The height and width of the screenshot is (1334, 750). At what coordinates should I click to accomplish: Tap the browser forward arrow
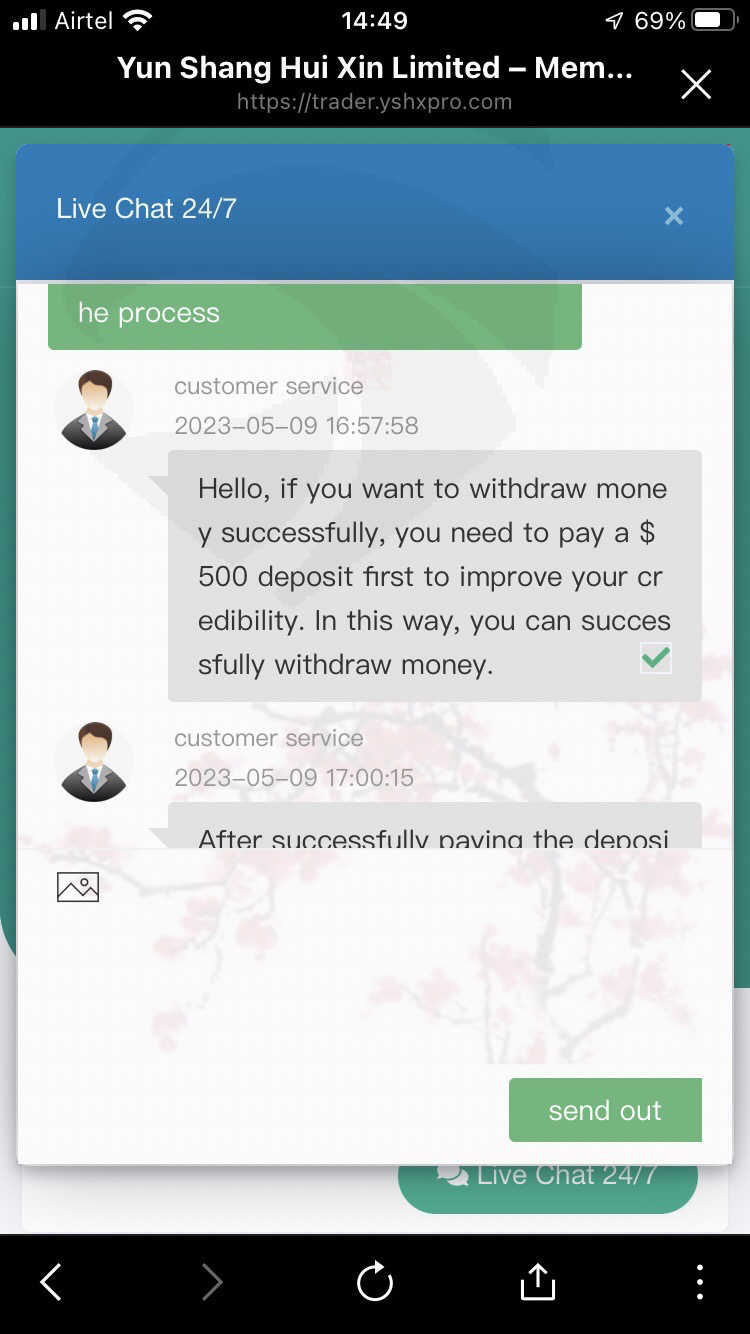tap(211, 1281)
